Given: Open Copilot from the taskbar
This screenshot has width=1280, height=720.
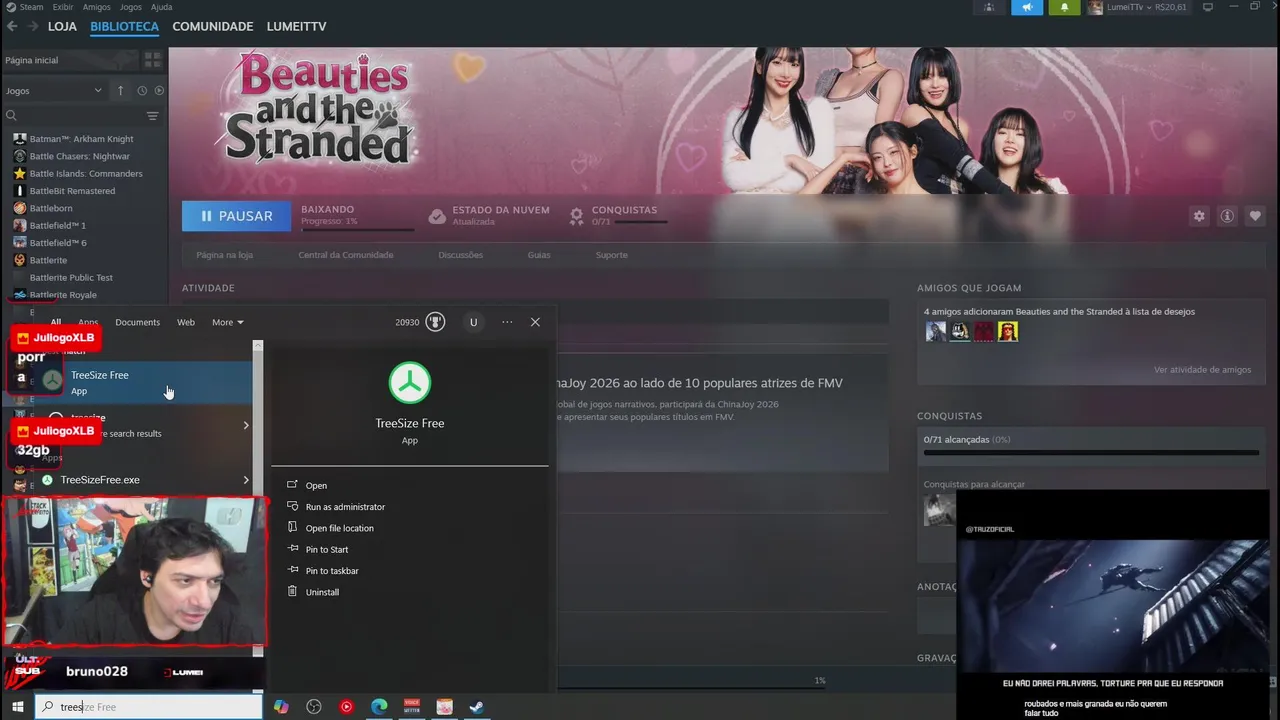Looking at the screenshot, I should point(281,707).
